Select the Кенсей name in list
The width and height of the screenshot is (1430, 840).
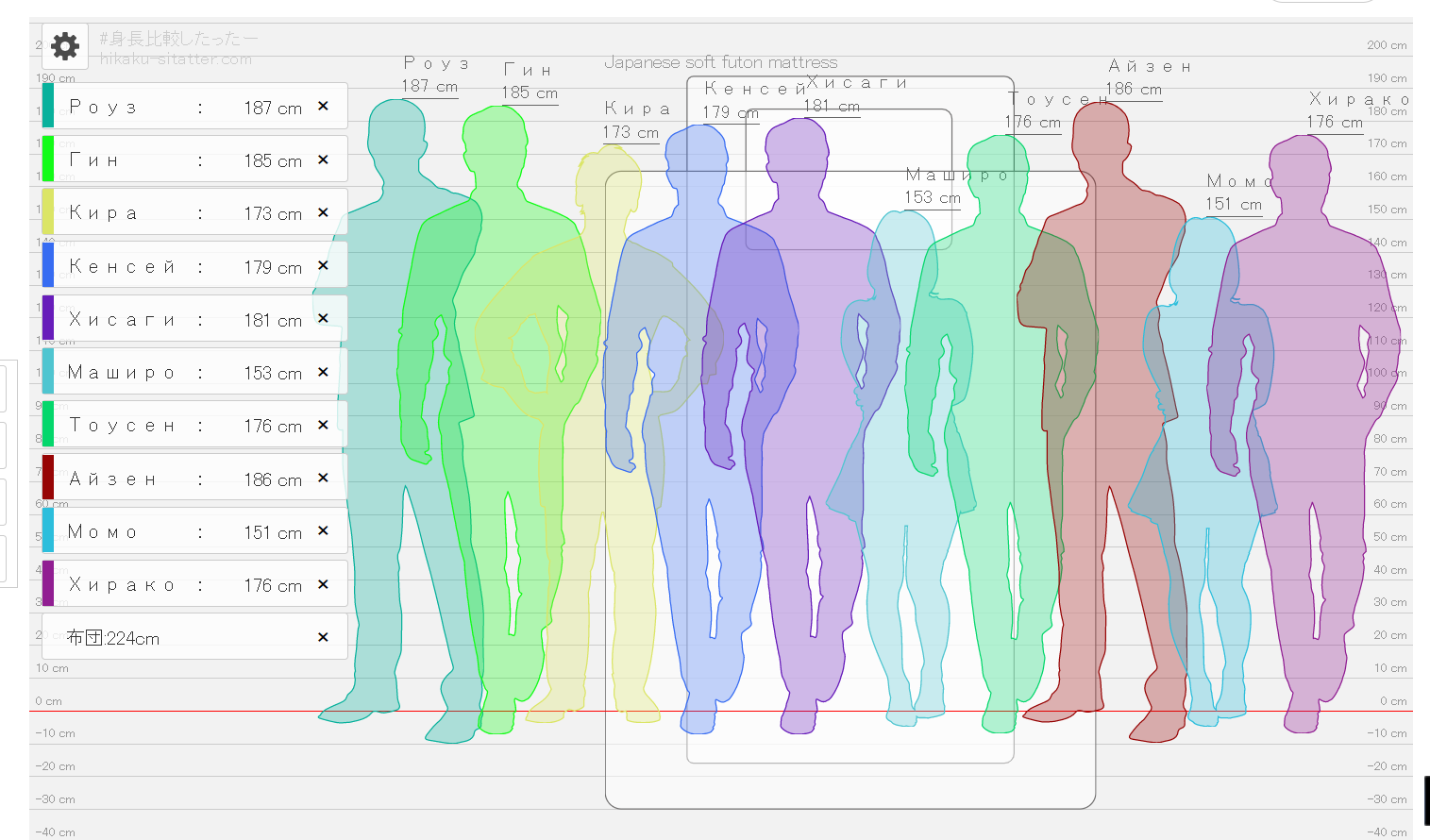click(x=122, y=267)
